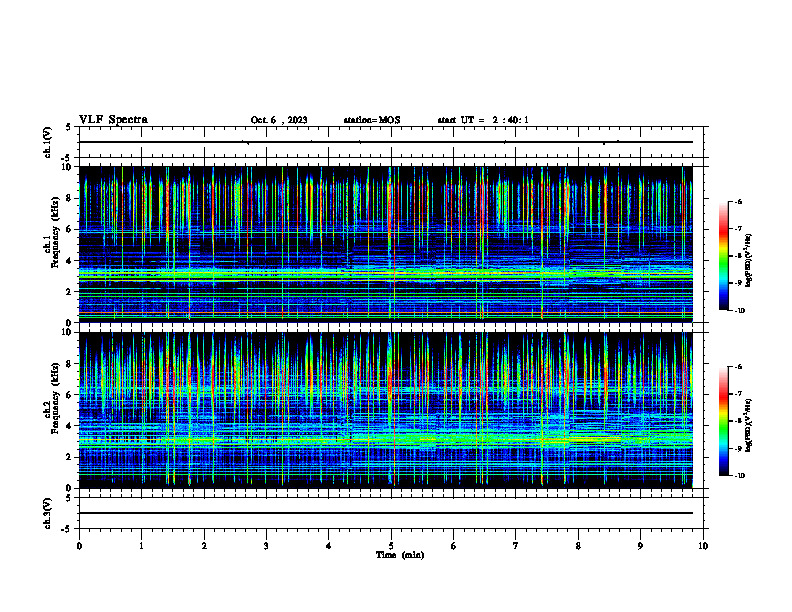Click the "-10" label on ch.2 colorbar
This screenshot has width=792, height=612.
tap(740, 476)
